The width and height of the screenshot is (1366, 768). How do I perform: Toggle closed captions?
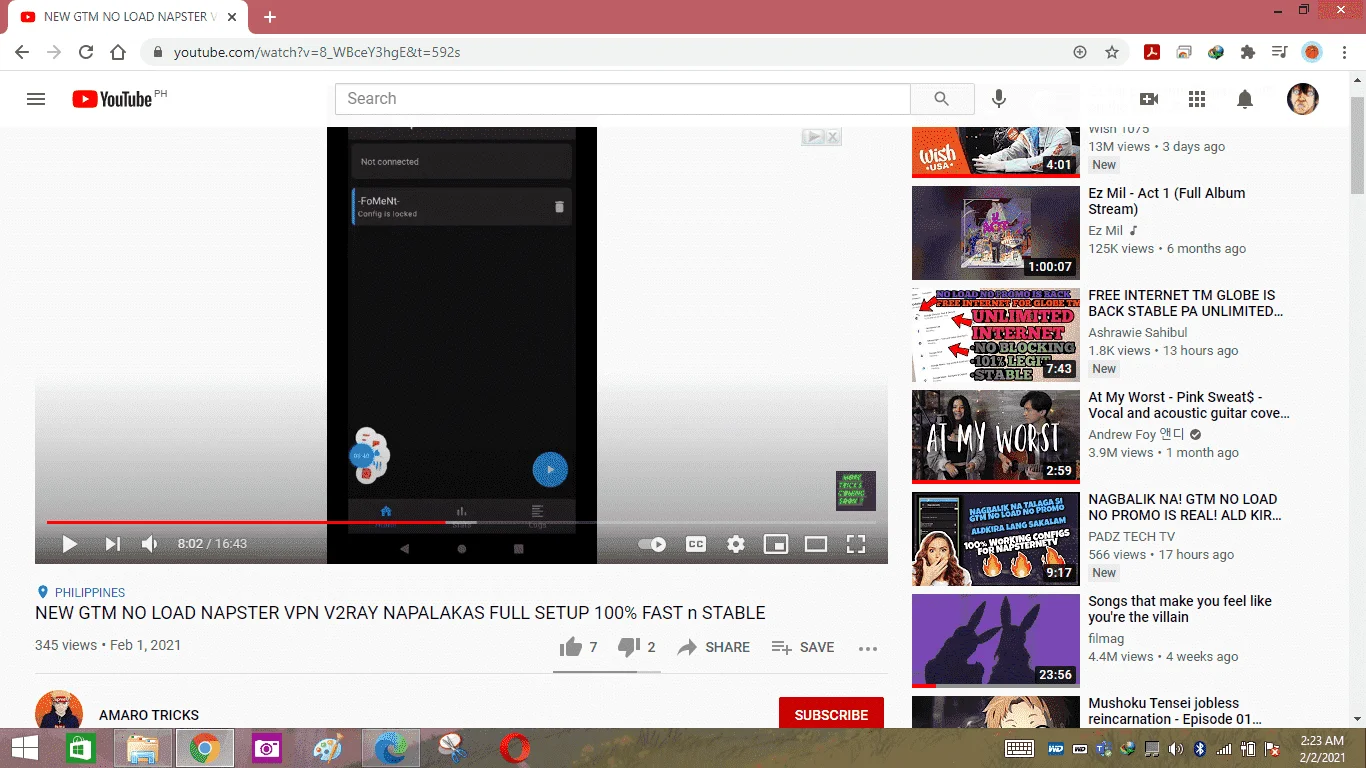click(696, 544)
